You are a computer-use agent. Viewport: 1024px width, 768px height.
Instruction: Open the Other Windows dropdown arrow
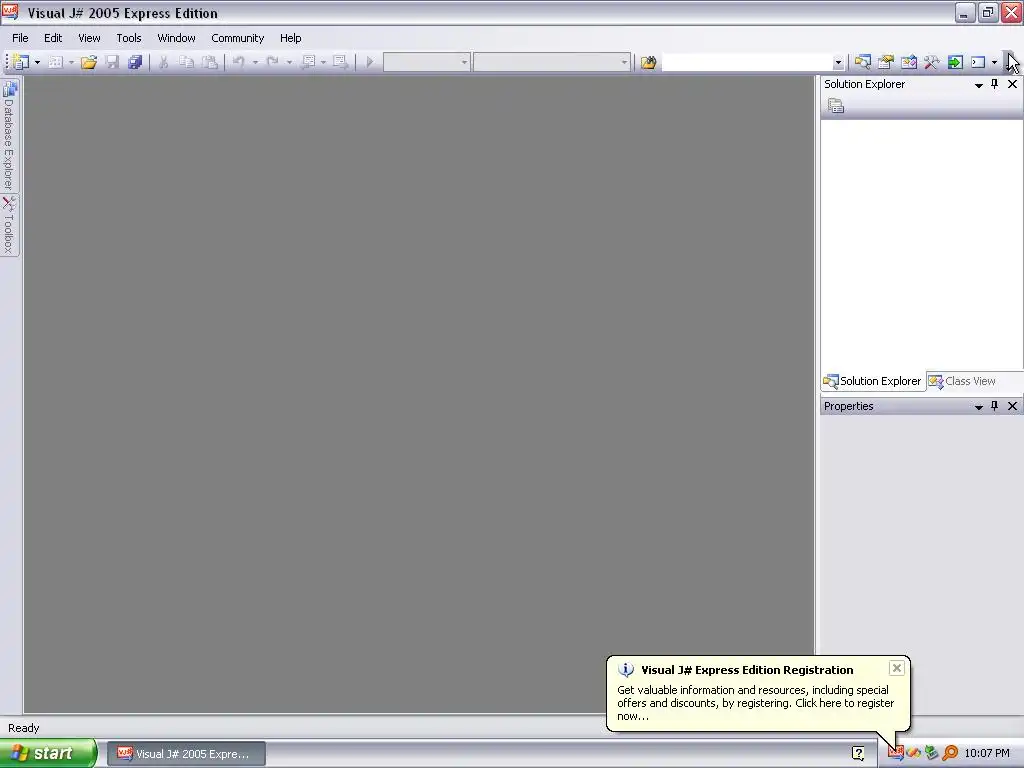pos(994,63)
